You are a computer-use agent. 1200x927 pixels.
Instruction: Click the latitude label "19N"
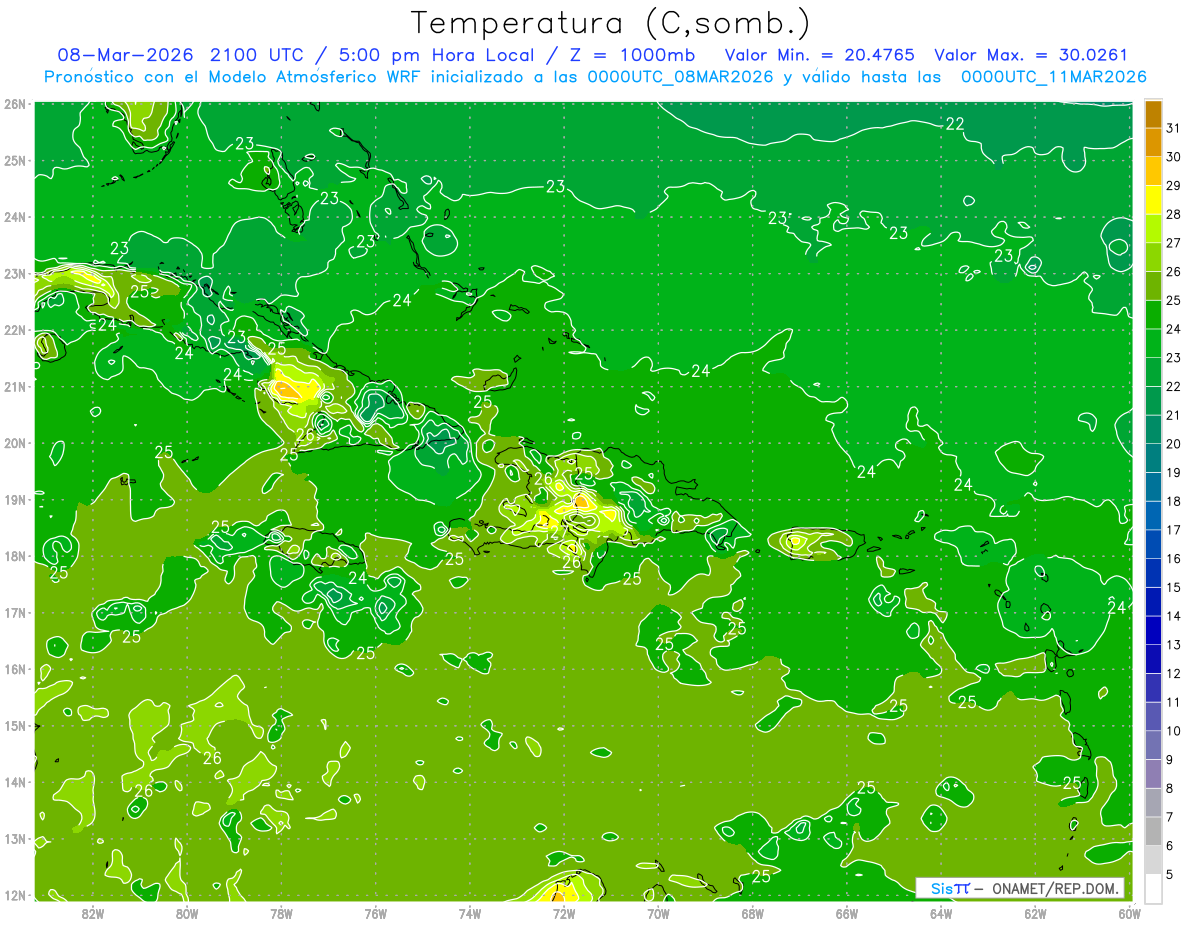[x=16, y=500]
